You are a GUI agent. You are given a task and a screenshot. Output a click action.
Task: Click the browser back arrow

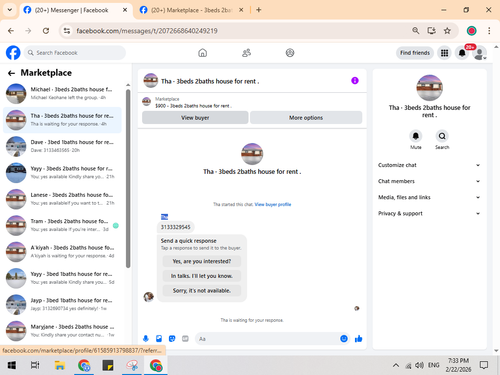coord(11,31)
